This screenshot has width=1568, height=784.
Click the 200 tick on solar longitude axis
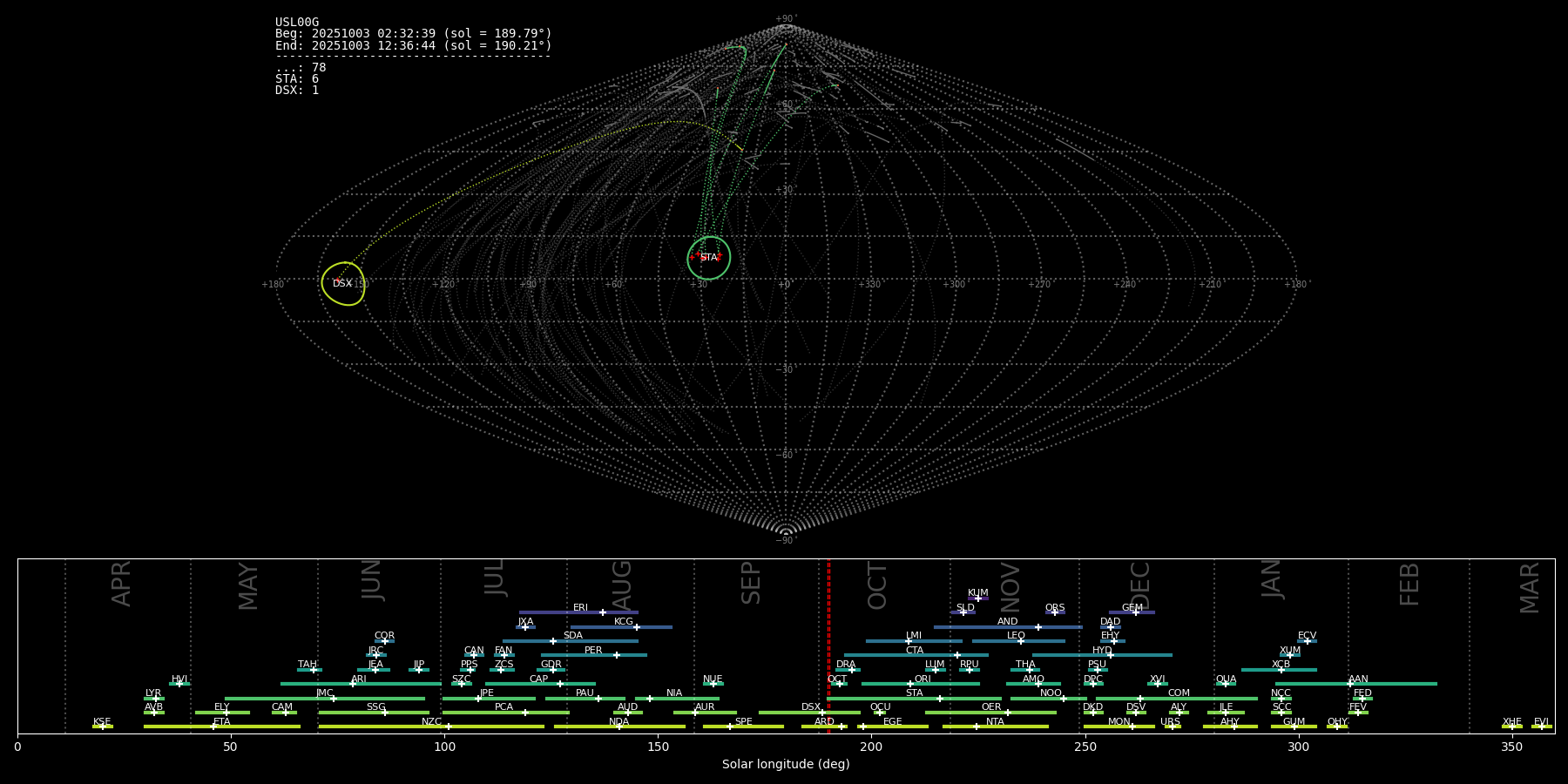(871, 747)
